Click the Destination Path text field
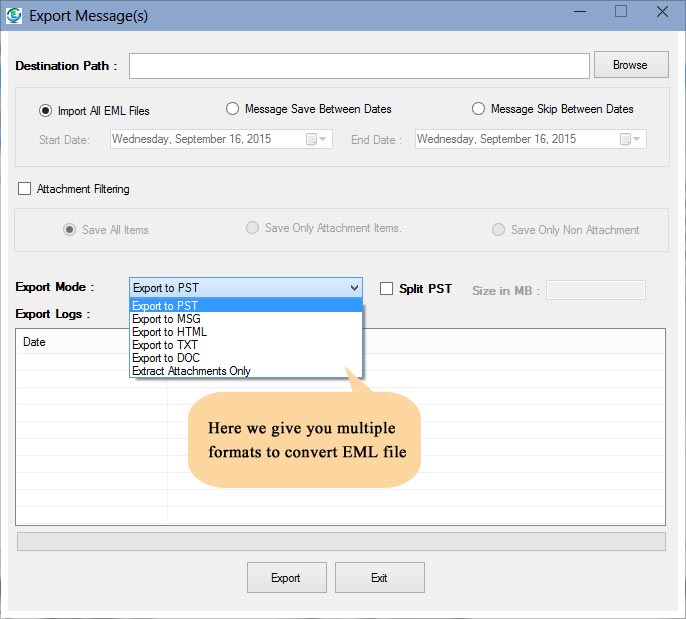 coord(359,66)
